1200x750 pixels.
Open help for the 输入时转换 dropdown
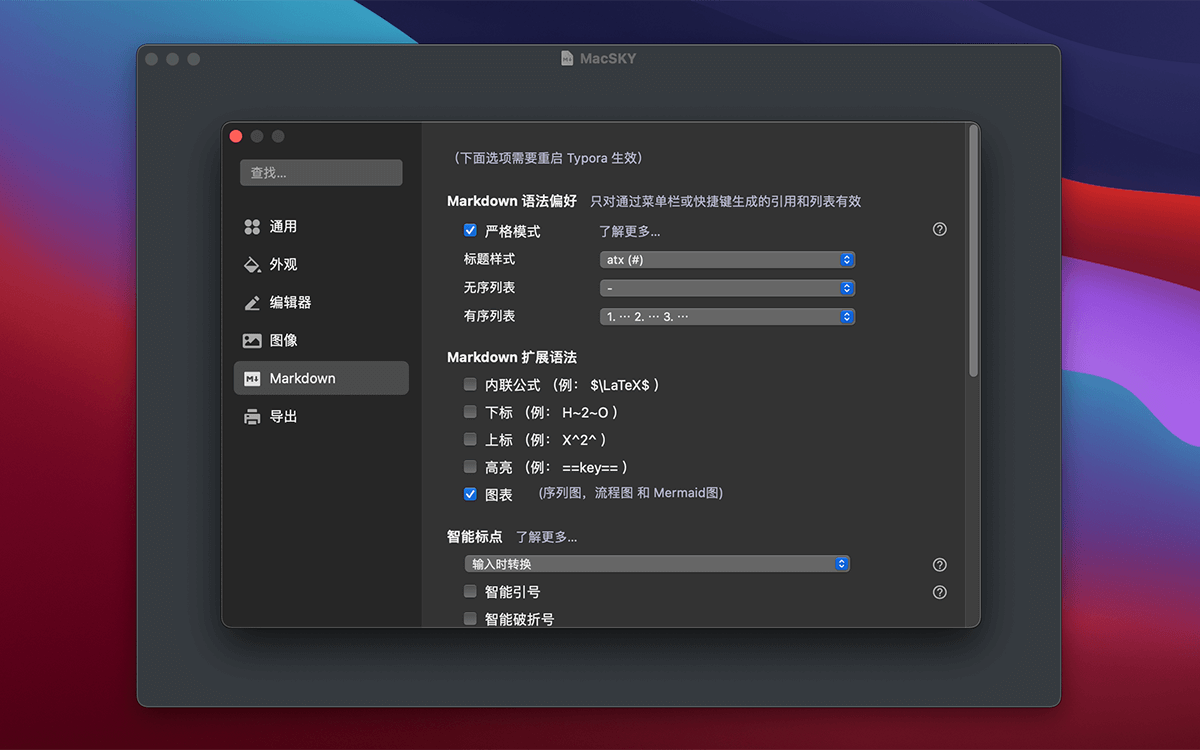(x=939, y=564)
